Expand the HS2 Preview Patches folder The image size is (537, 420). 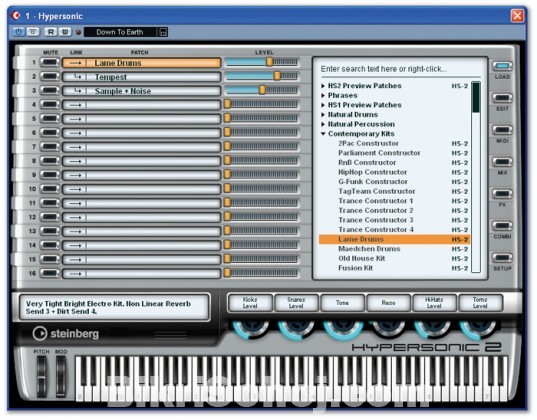pyautogui.click(x=323, y=86)
